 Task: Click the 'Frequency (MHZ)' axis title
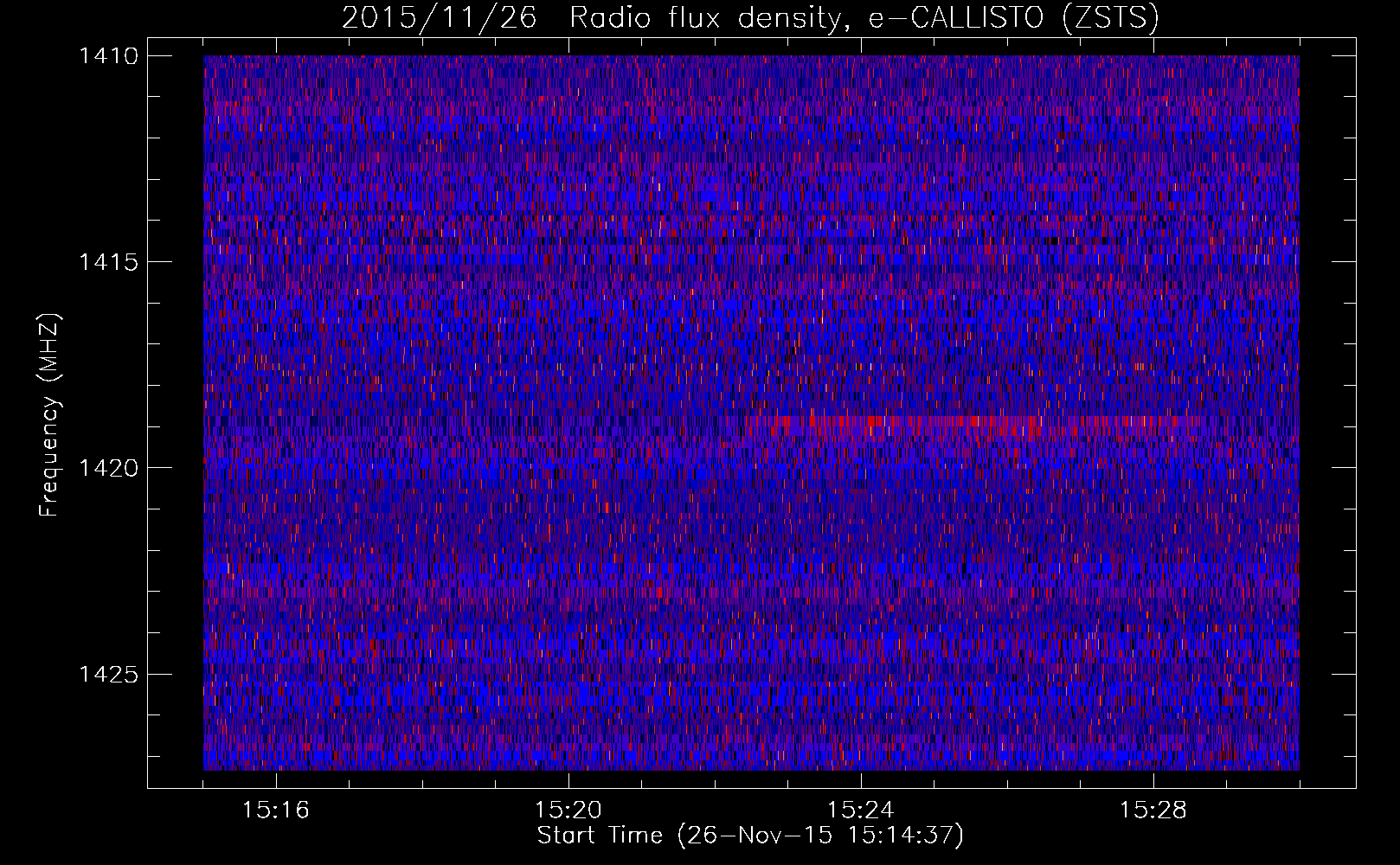tap(50, 415)
